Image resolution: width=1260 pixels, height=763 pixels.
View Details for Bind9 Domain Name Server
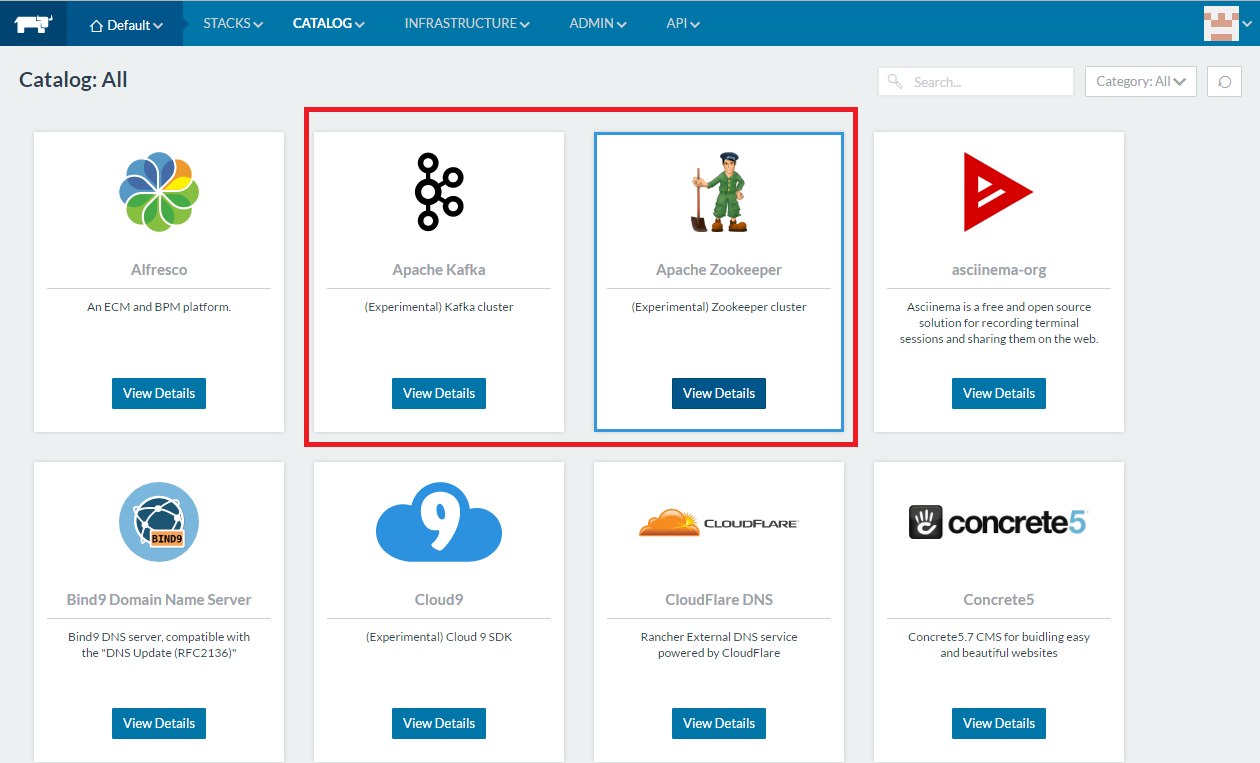tap(159, 723)
